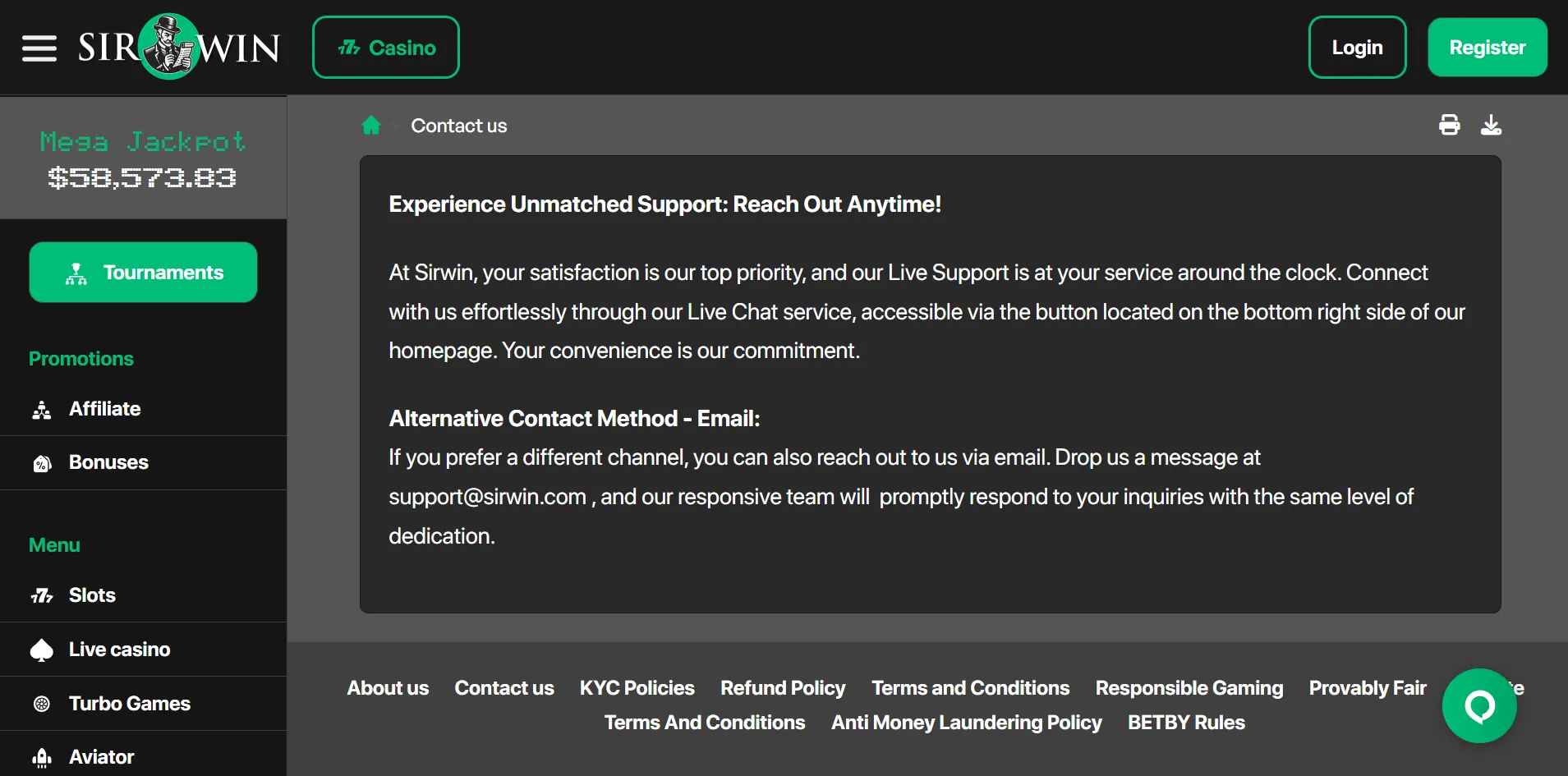This screenshot has height=776, width=1568.
Task: Click the Responsible Gaming footer link
Action: [x=1189, y=688]
